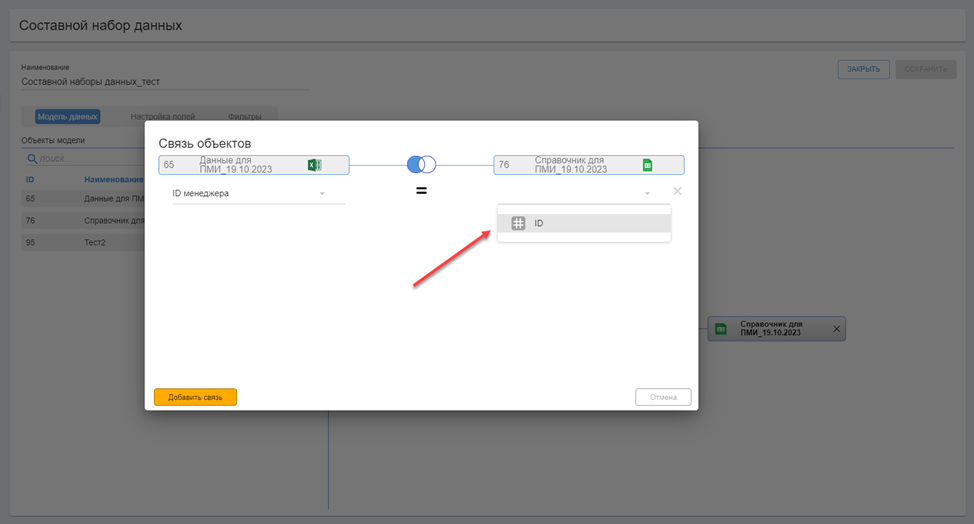
Task: Click the Google Sheets icon on object 76
Action: [x=647, y=165]
